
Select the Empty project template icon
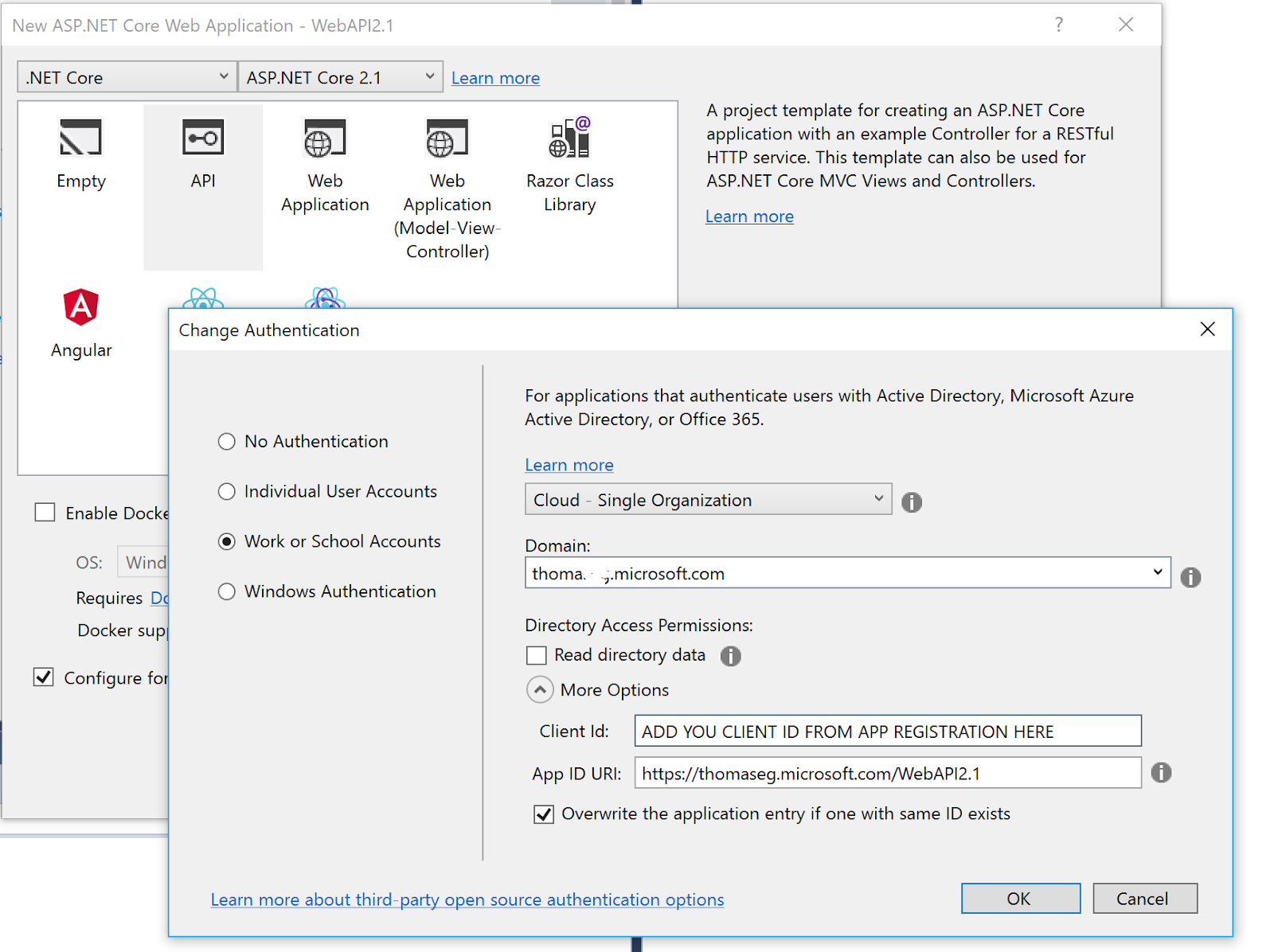[x=80, y=139]
